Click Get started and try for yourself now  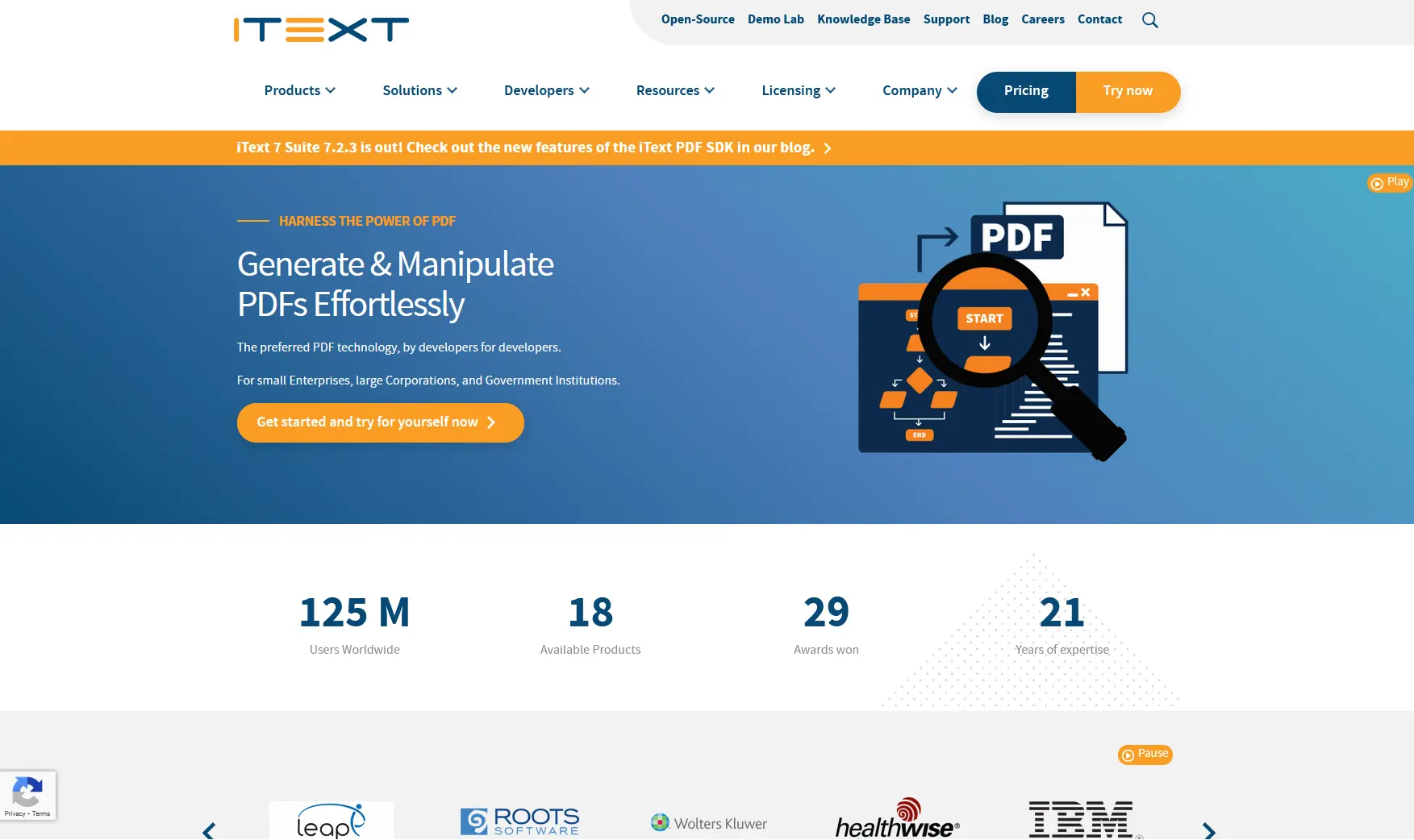tap(381, 422)
